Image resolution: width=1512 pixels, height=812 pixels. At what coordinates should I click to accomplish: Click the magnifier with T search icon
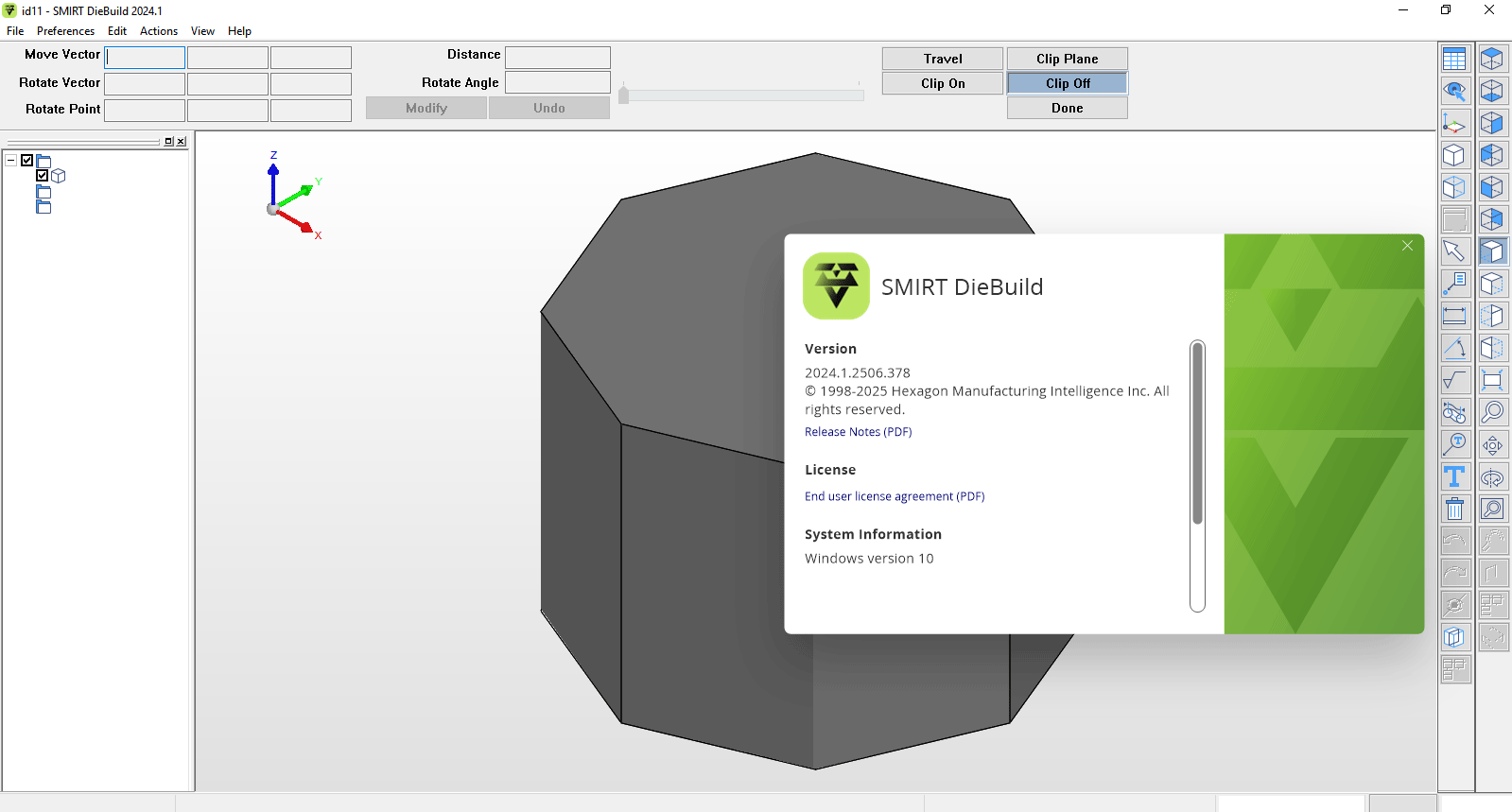(x=1454, y=444)
